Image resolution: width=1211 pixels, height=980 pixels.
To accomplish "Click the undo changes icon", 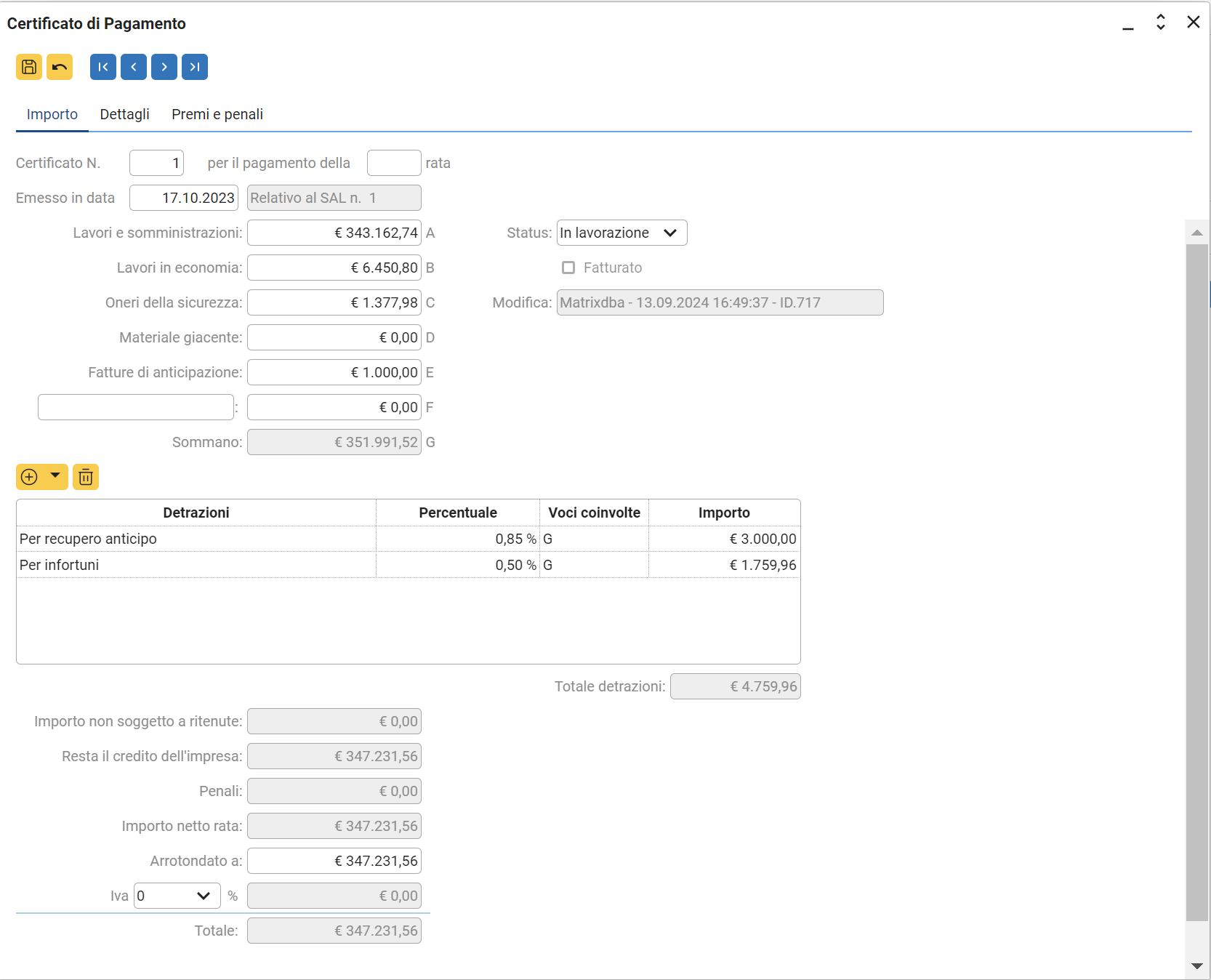I will click(60, 67).
